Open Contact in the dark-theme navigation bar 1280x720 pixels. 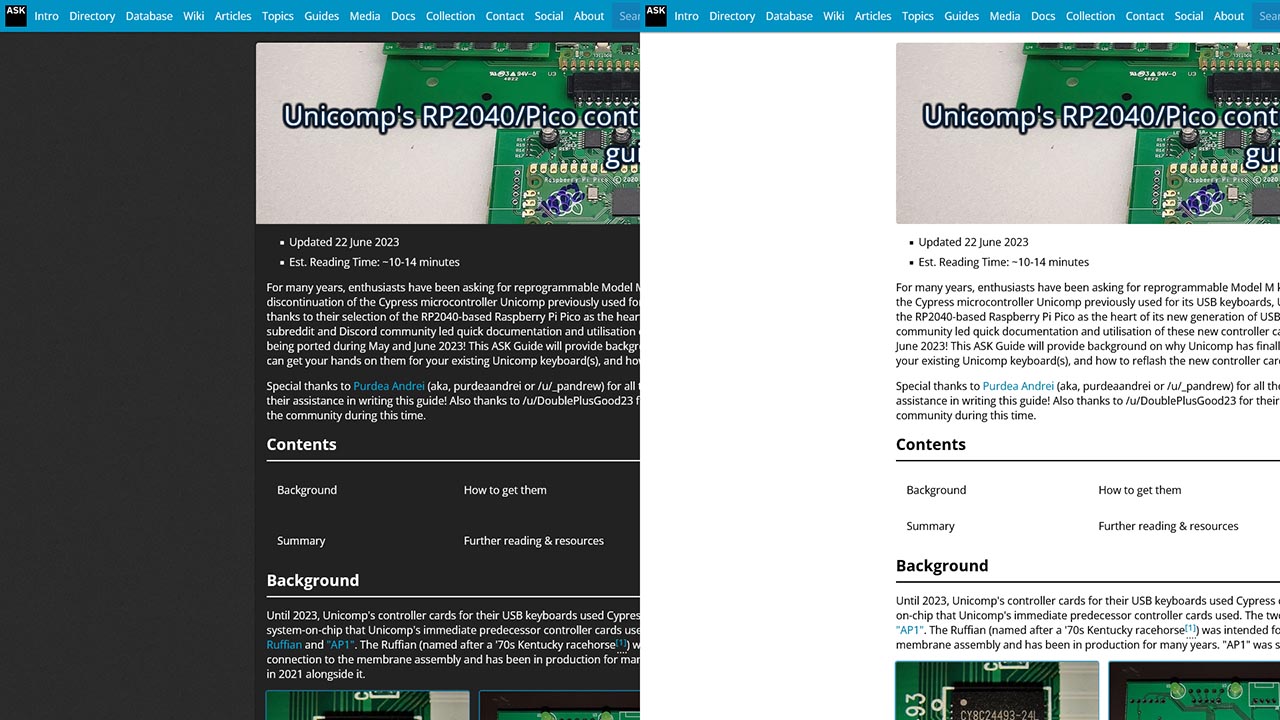click(x=505, y=16)
